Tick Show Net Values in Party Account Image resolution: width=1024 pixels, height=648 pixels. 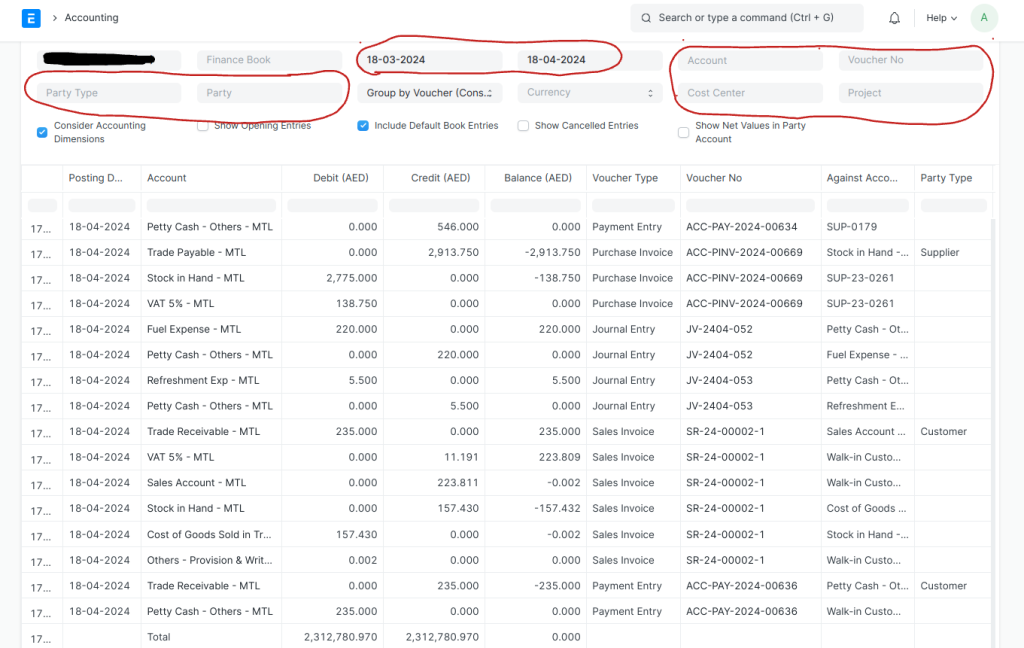[x=684, y=132]
